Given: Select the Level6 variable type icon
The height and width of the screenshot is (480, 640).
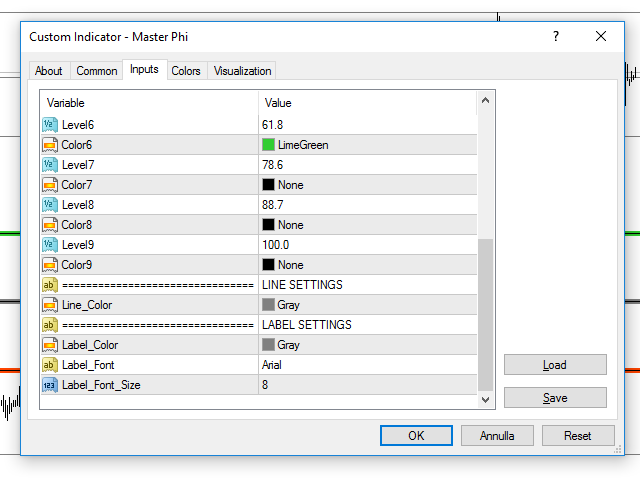Looking at the screenshot, I should 50,125.
